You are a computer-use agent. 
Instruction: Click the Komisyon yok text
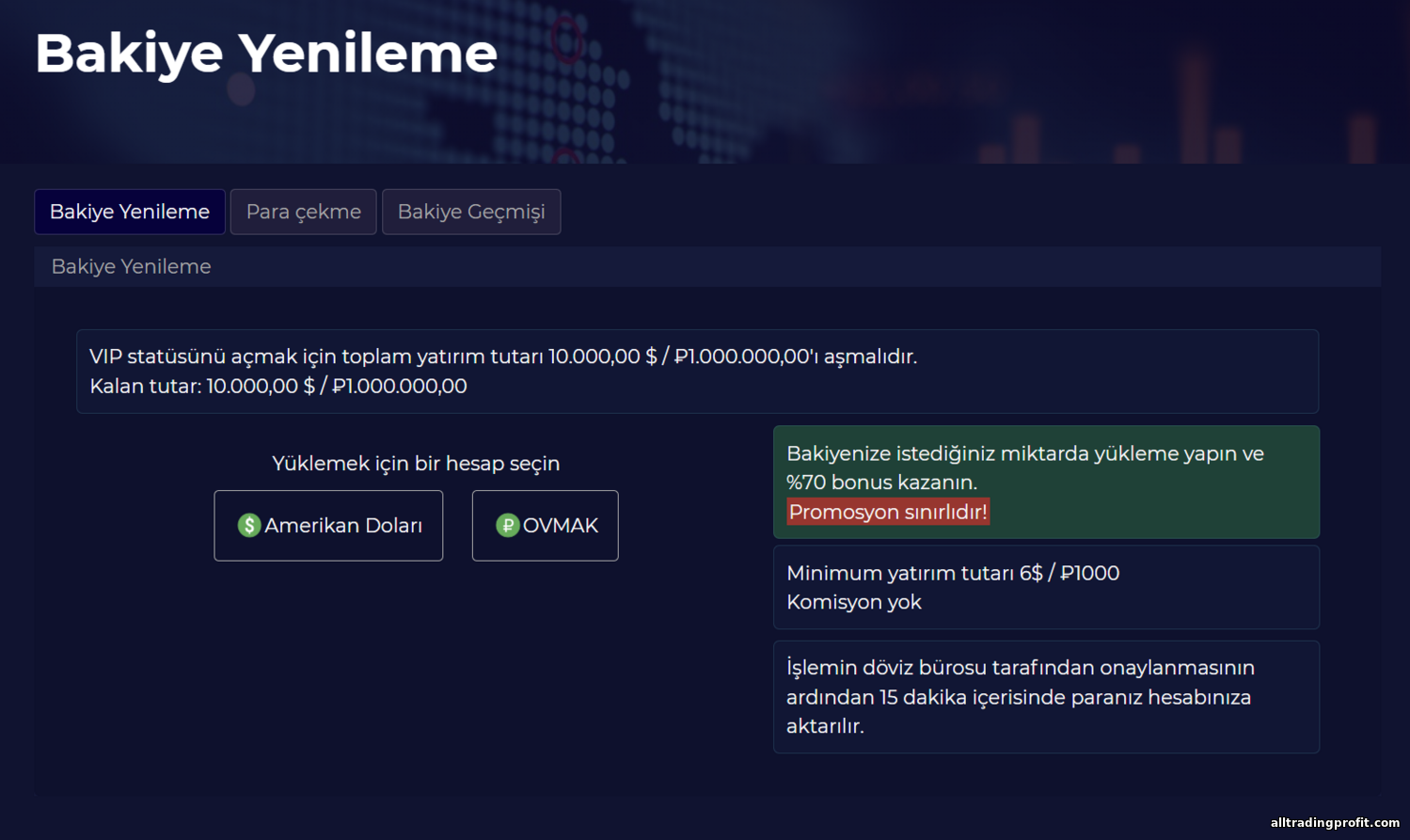pos(853,602)
